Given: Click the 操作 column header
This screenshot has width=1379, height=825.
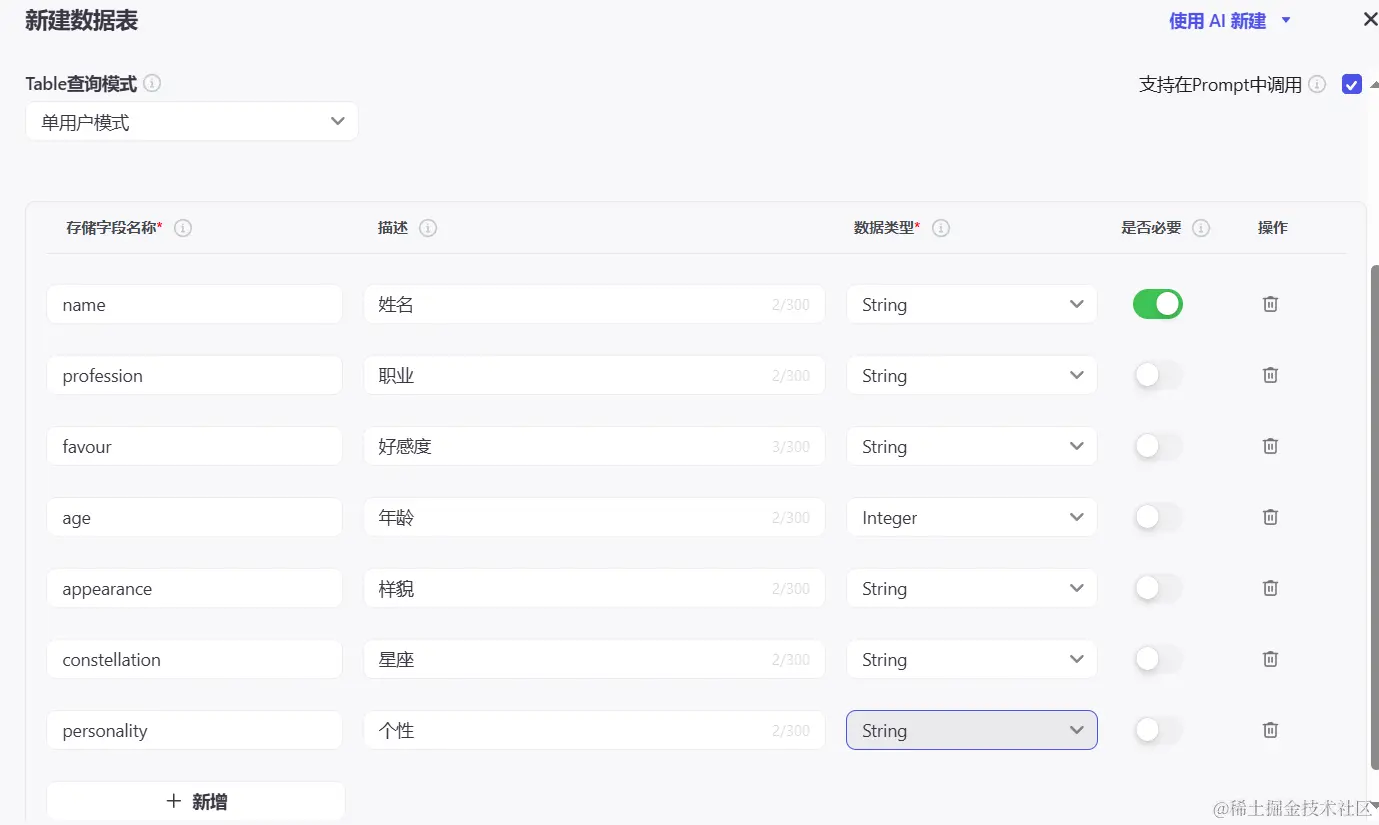Looking at the screenshot, I should 1272,228.
